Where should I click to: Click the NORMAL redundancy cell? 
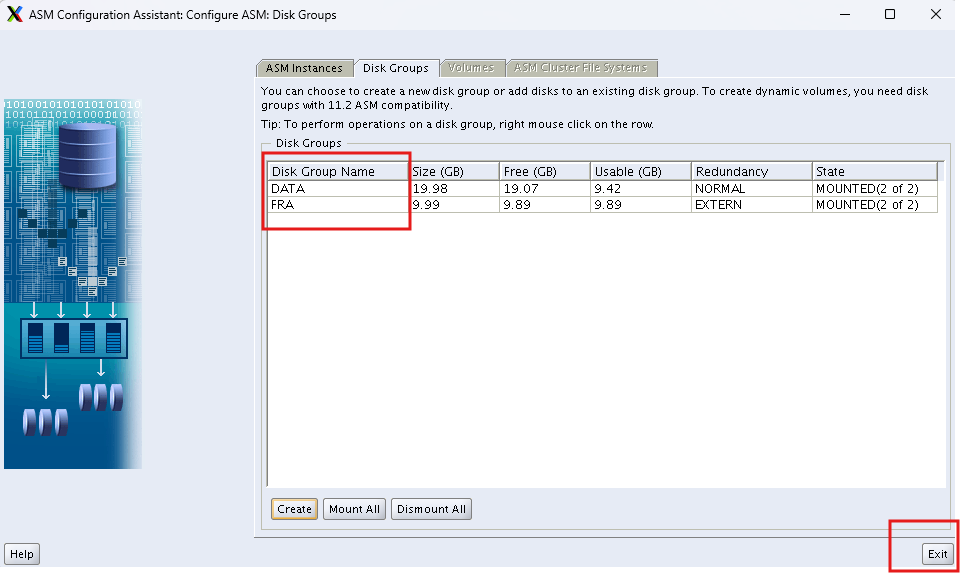pyautogui.click(x=752, y=189)
